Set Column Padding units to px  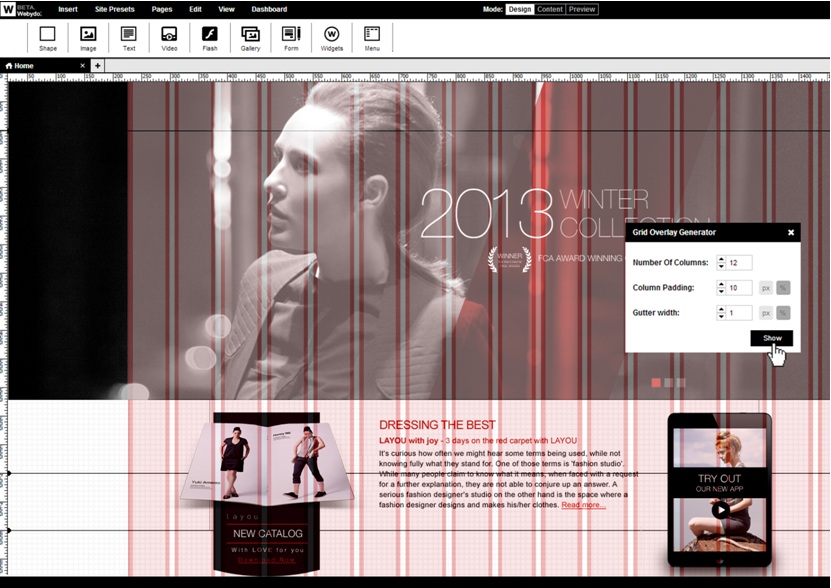coord(766,288)
